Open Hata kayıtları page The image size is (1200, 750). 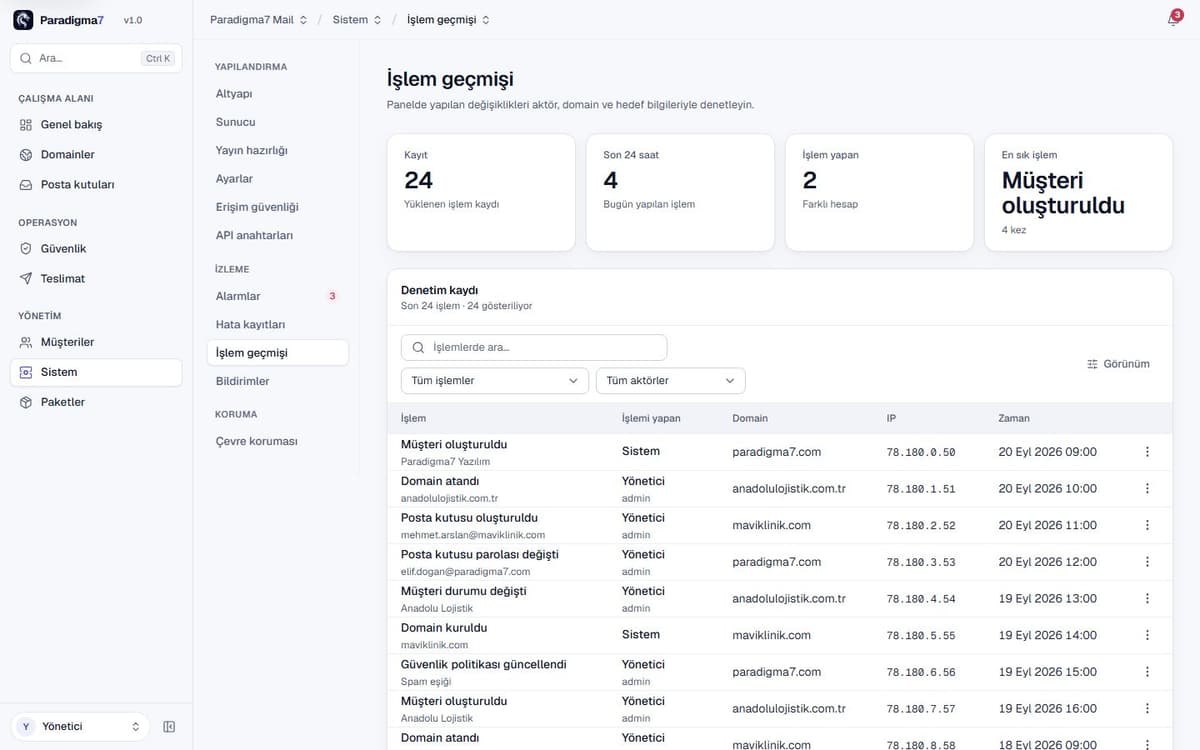coord(278,325)
